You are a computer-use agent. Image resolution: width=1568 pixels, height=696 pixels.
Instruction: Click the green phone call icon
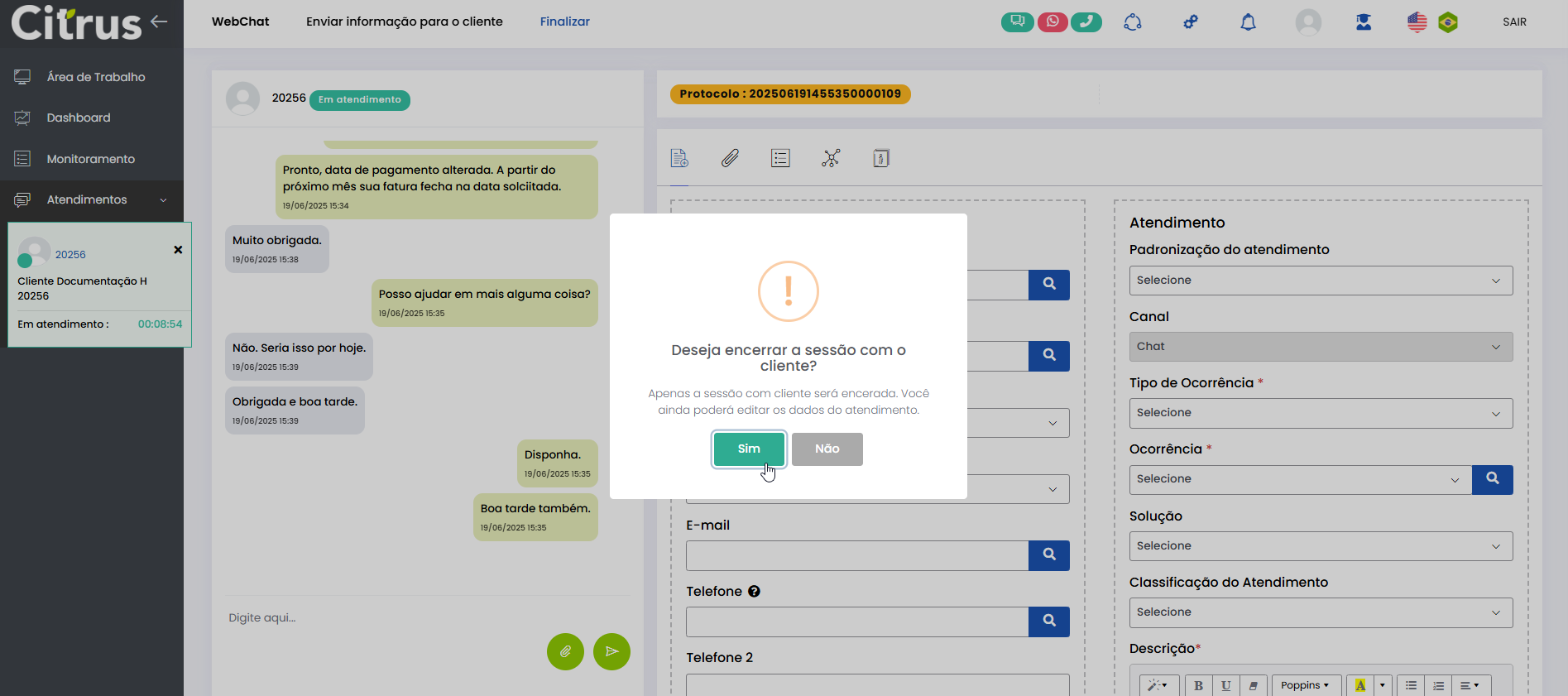tap(1086, 22)
